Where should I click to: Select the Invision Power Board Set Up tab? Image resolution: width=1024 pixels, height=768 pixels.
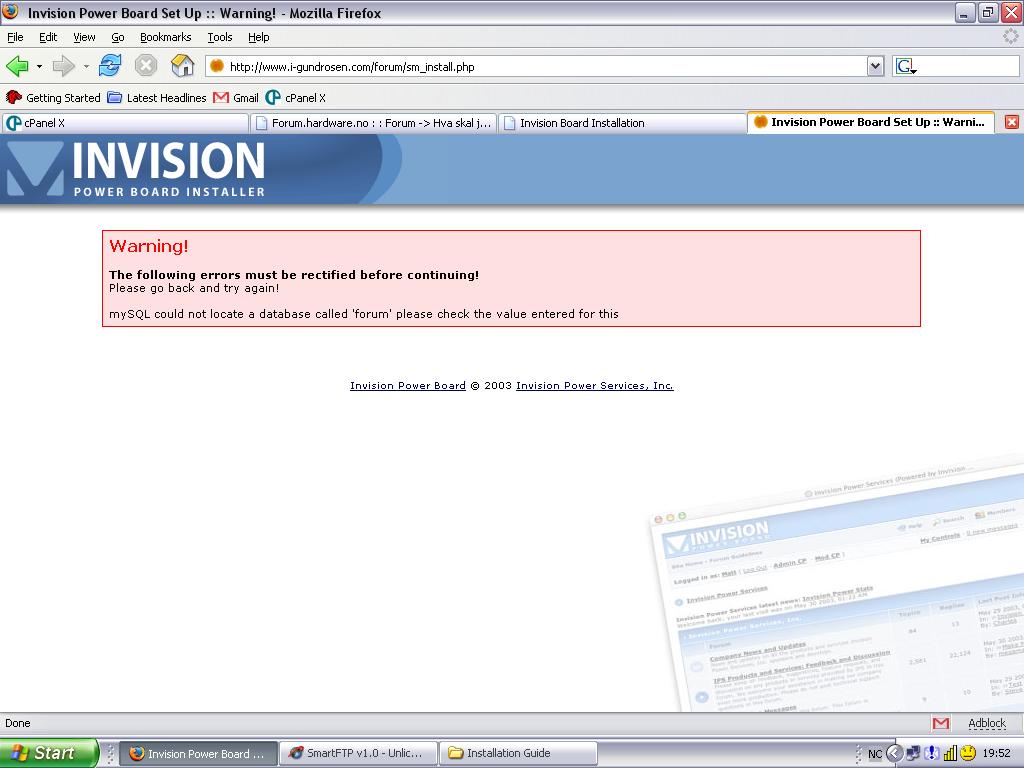tap(871, 122)
